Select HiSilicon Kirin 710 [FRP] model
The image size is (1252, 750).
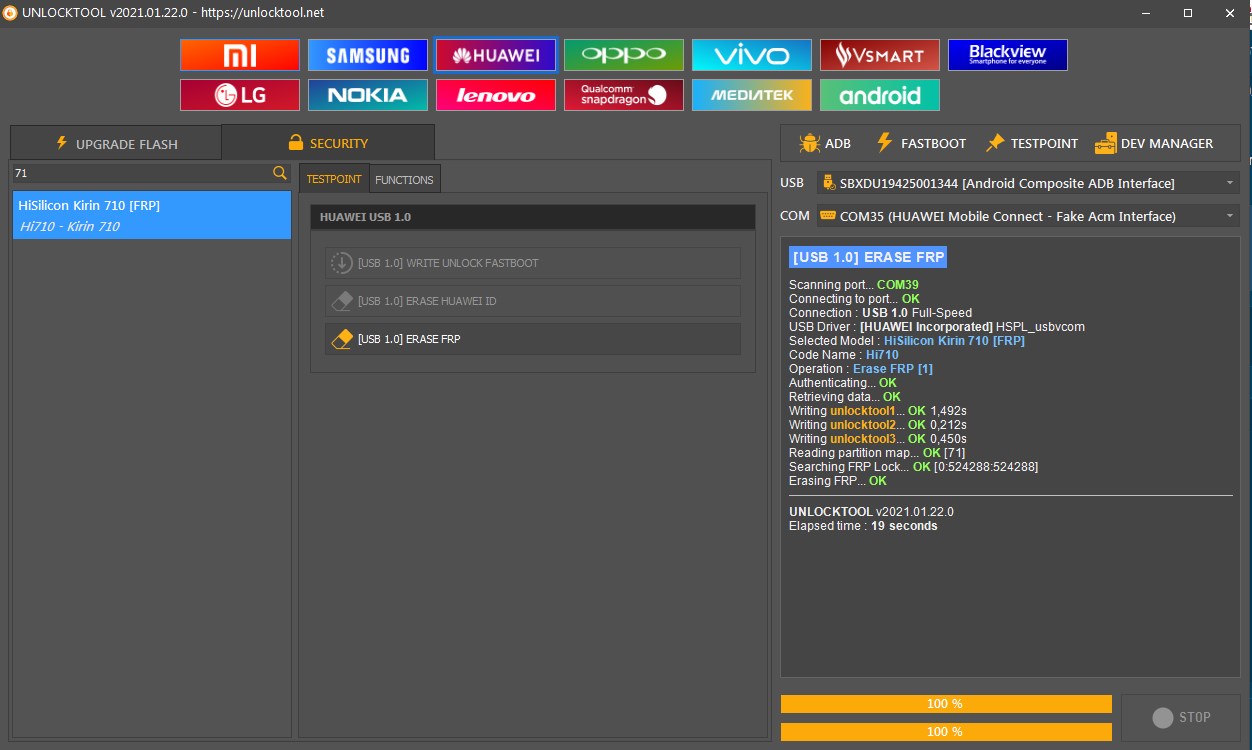click(x=151, y=215)
